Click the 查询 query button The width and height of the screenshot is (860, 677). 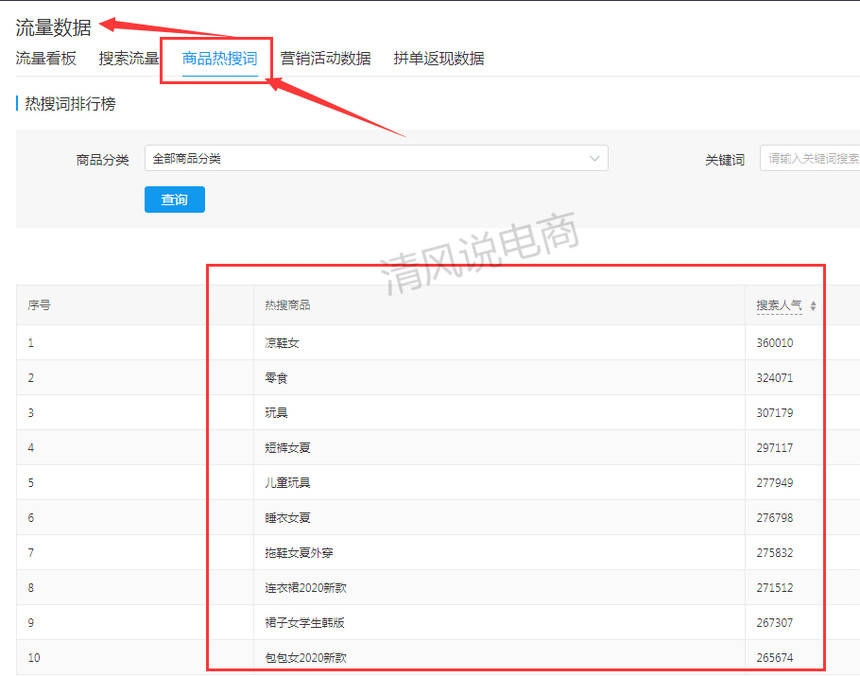pos(174,200)
